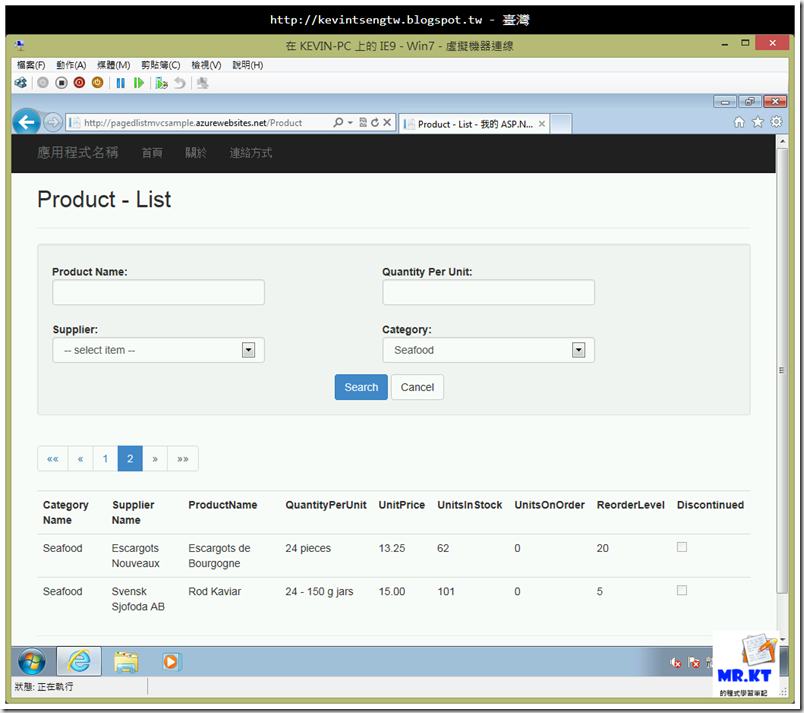The height and width of the screenshot is (713, 804).
Task: Click the green Reset/Resume VM icon
Action: pyautogui.click(x=138, y=83)
